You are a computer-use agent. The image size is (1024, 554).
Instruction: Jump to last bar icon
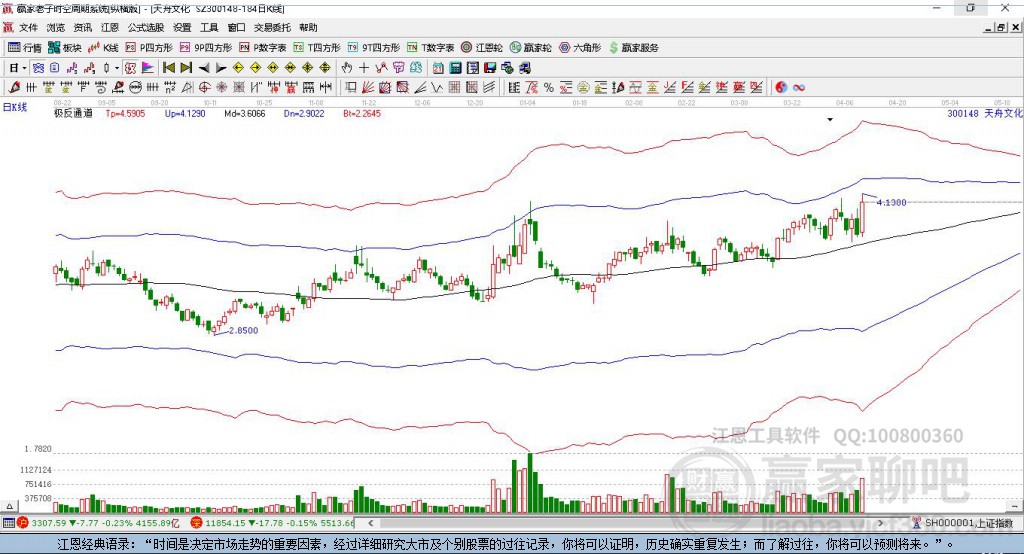[186, 68]
